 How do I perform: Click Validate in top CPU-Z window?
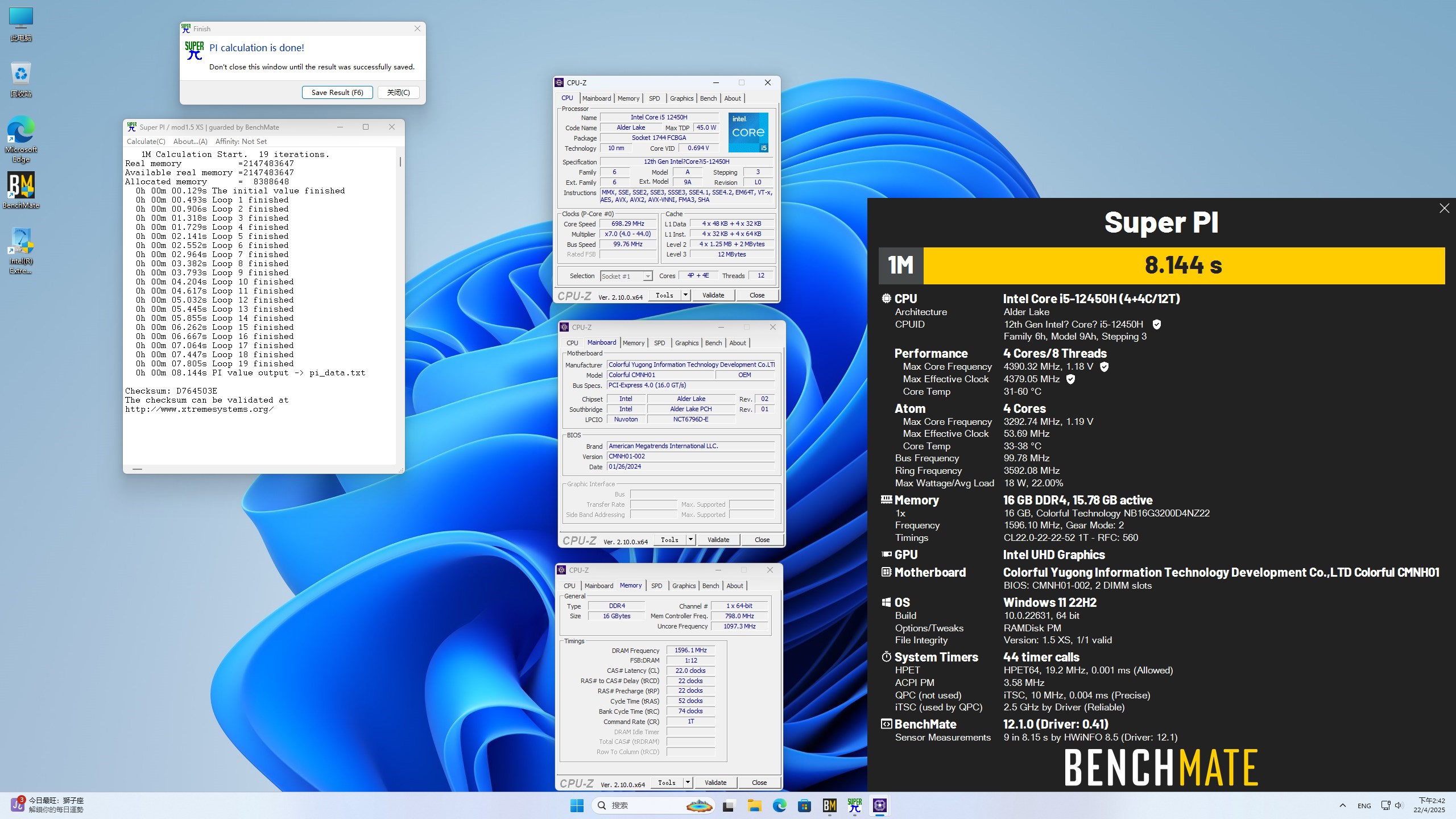(x=713, y=295)
